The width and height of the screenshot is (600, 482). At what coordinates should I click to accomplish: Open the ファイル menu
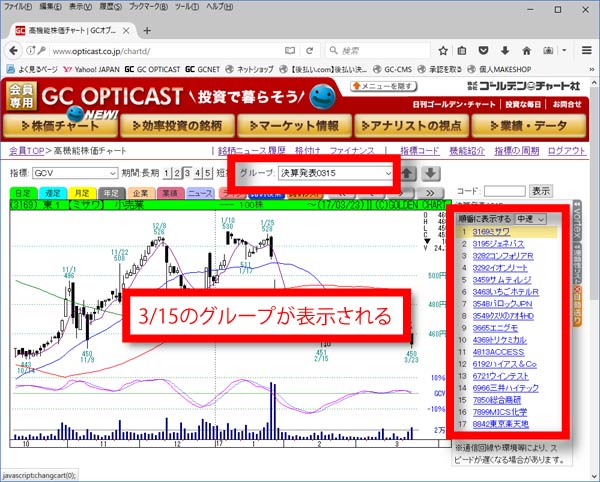tap(18, 7)
